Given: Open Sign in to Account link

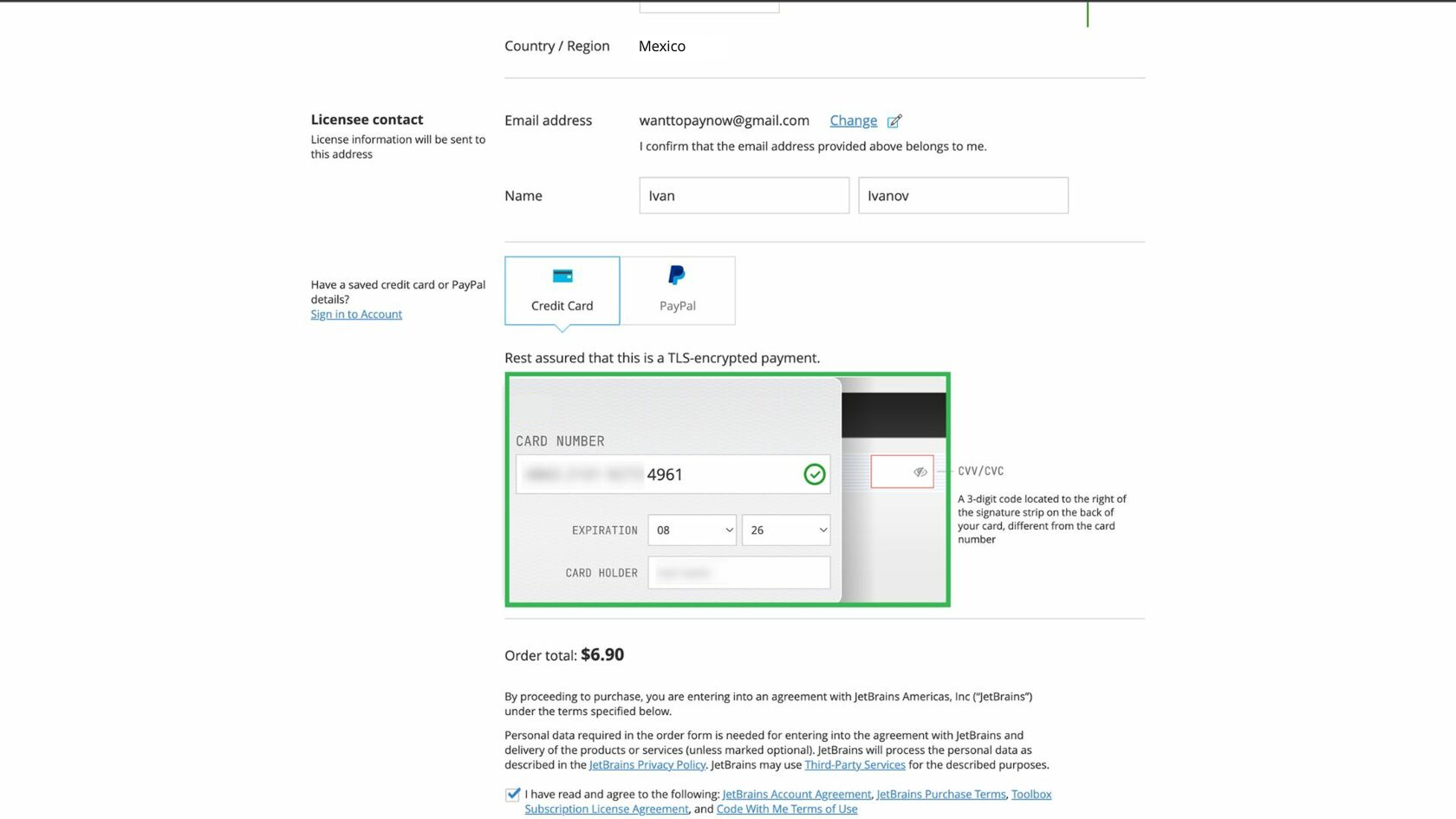Looking at the screenshot, I should (x=356, y=315).
